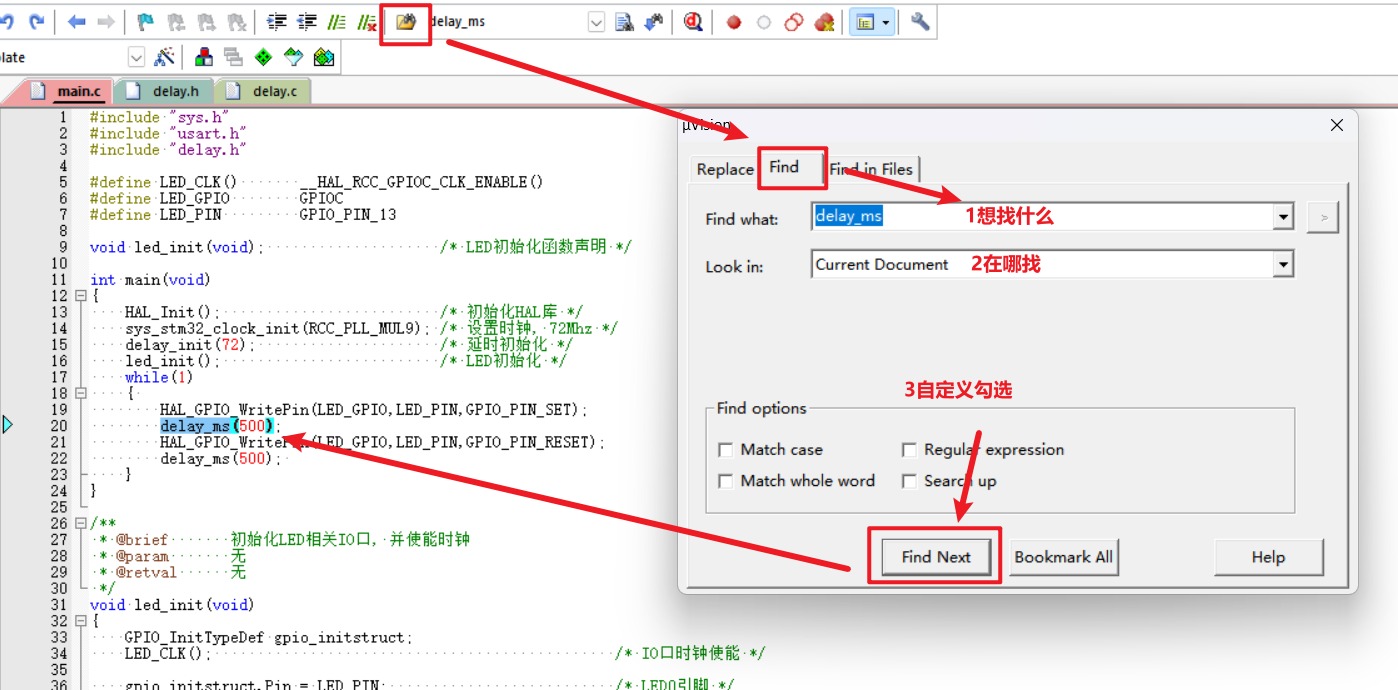Switch to the Find in Files tab
The image size is (1398, 690).
[871, 169]
